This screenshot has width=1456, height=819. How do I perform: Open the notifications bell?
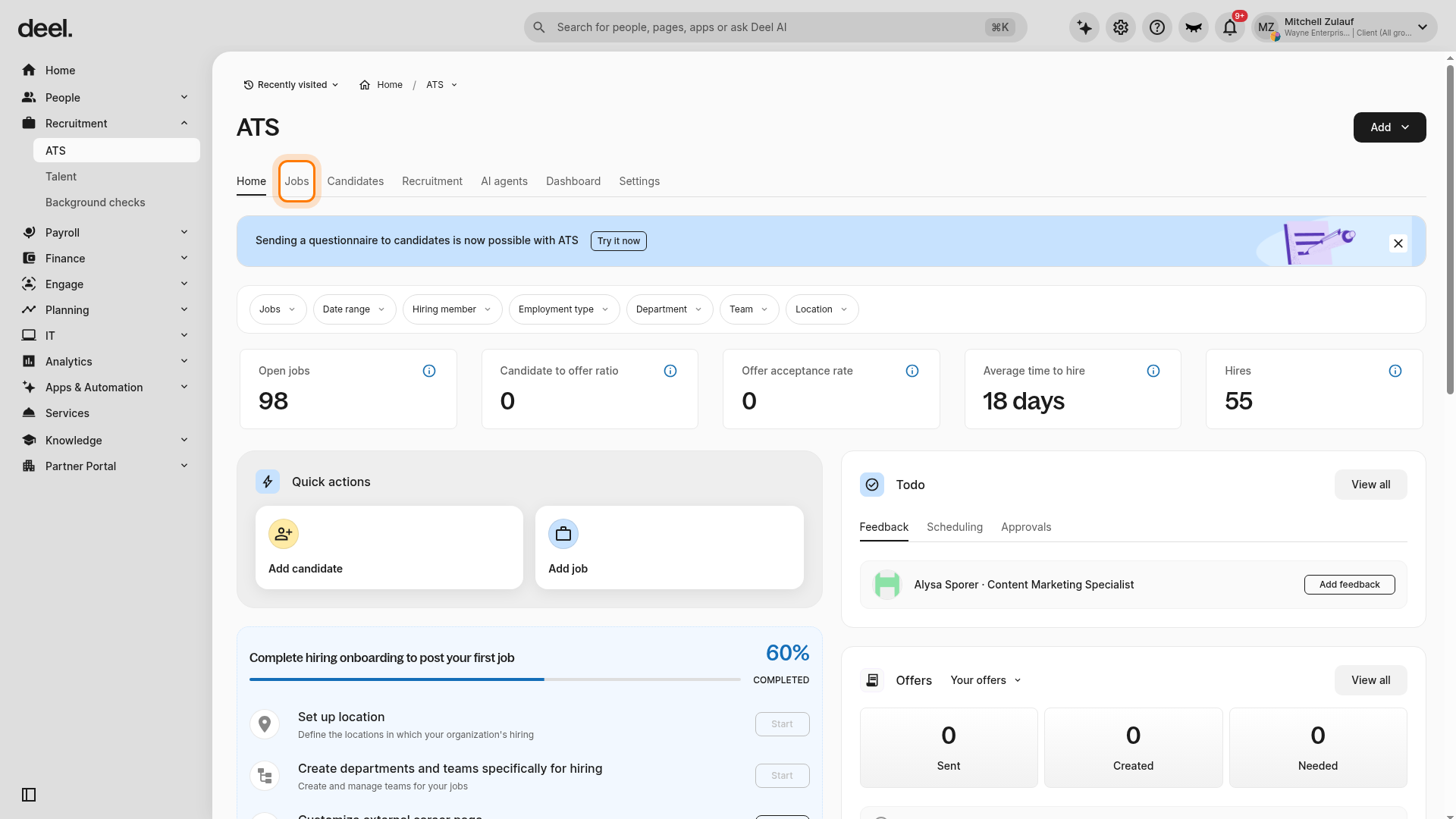tap(1230, 27)
